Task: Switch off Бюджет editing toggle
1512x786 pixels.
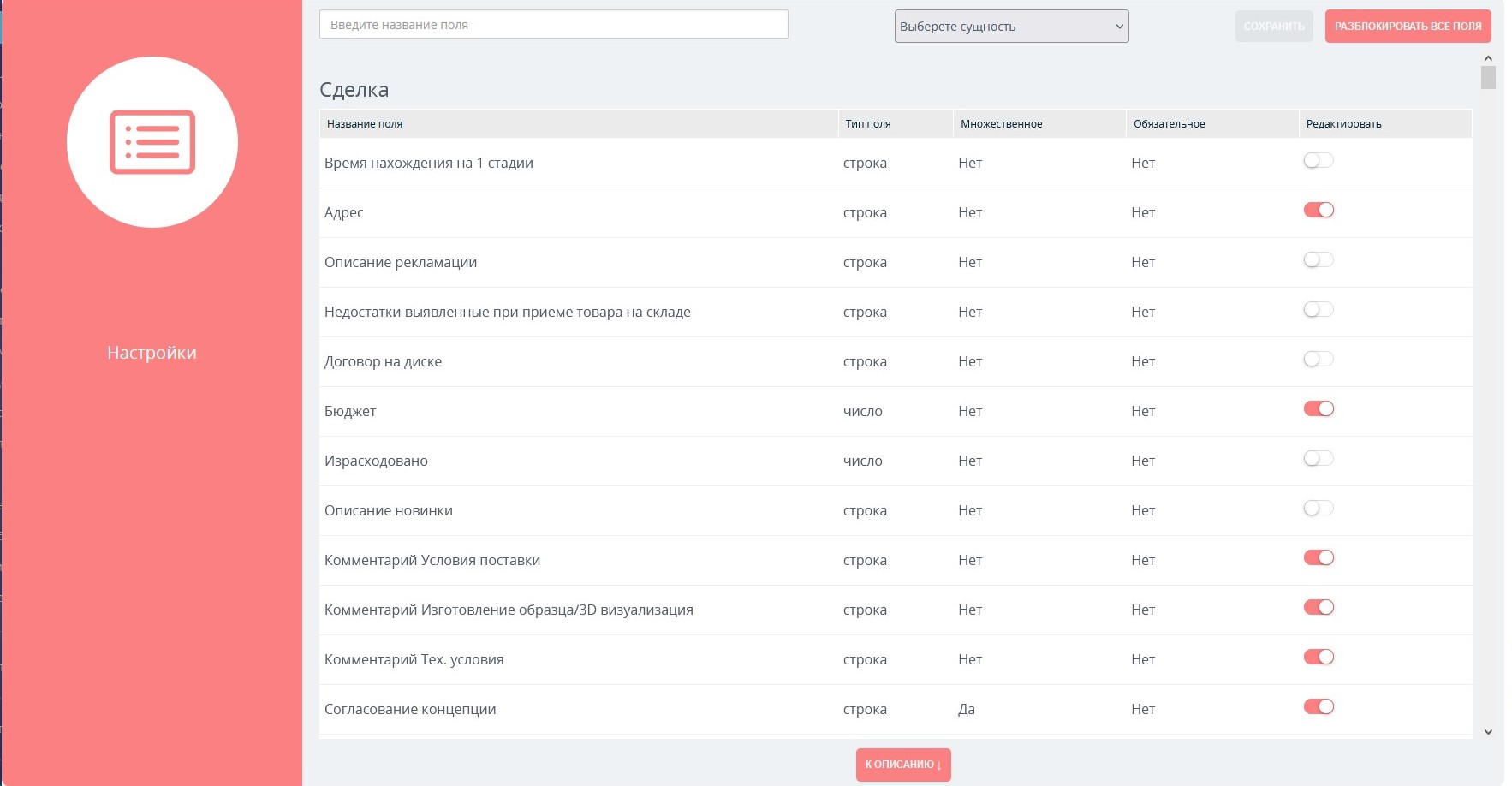Action: pos(1318,409)
